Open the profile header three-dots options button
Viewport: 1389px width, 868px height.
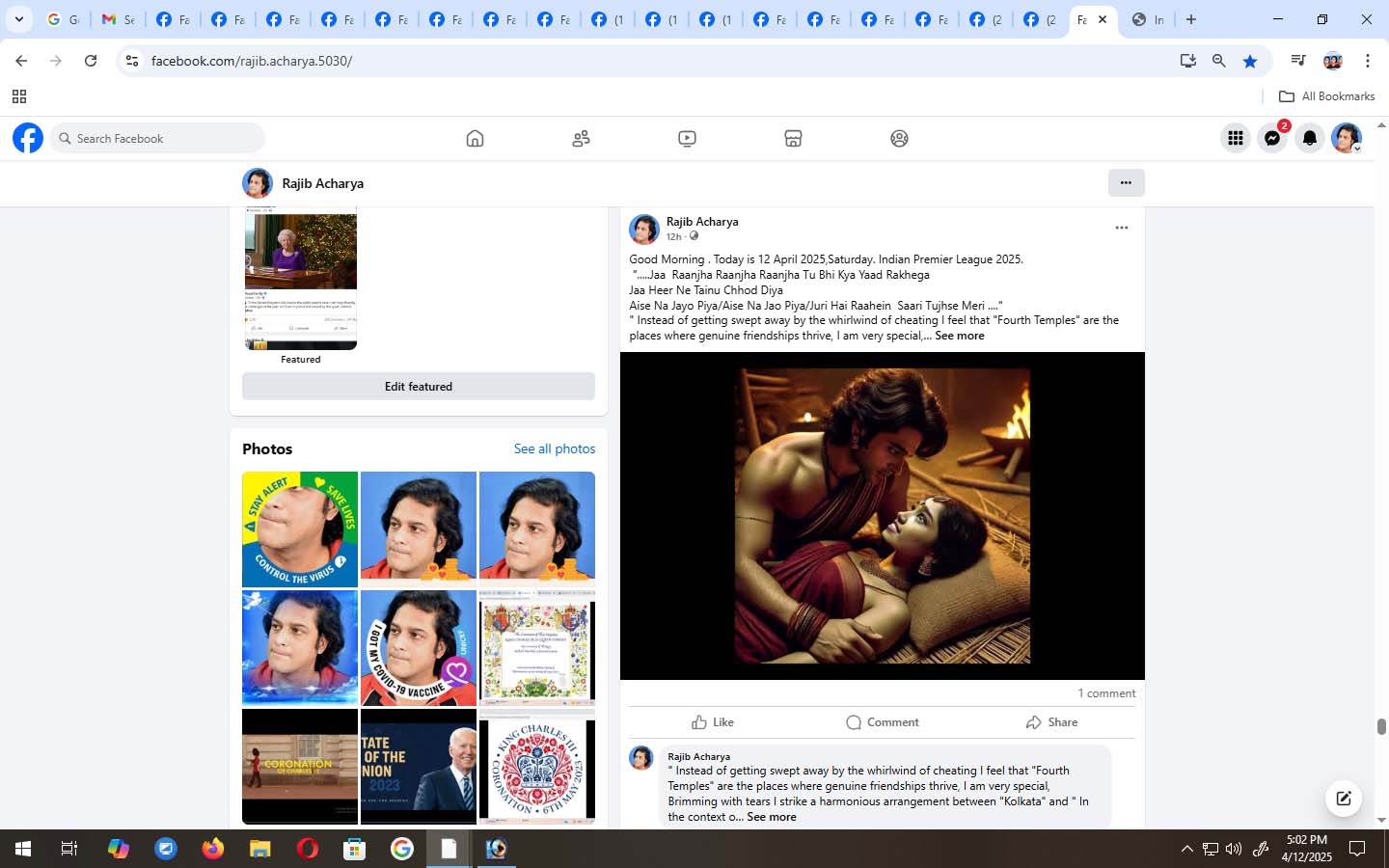[1126, 182]
